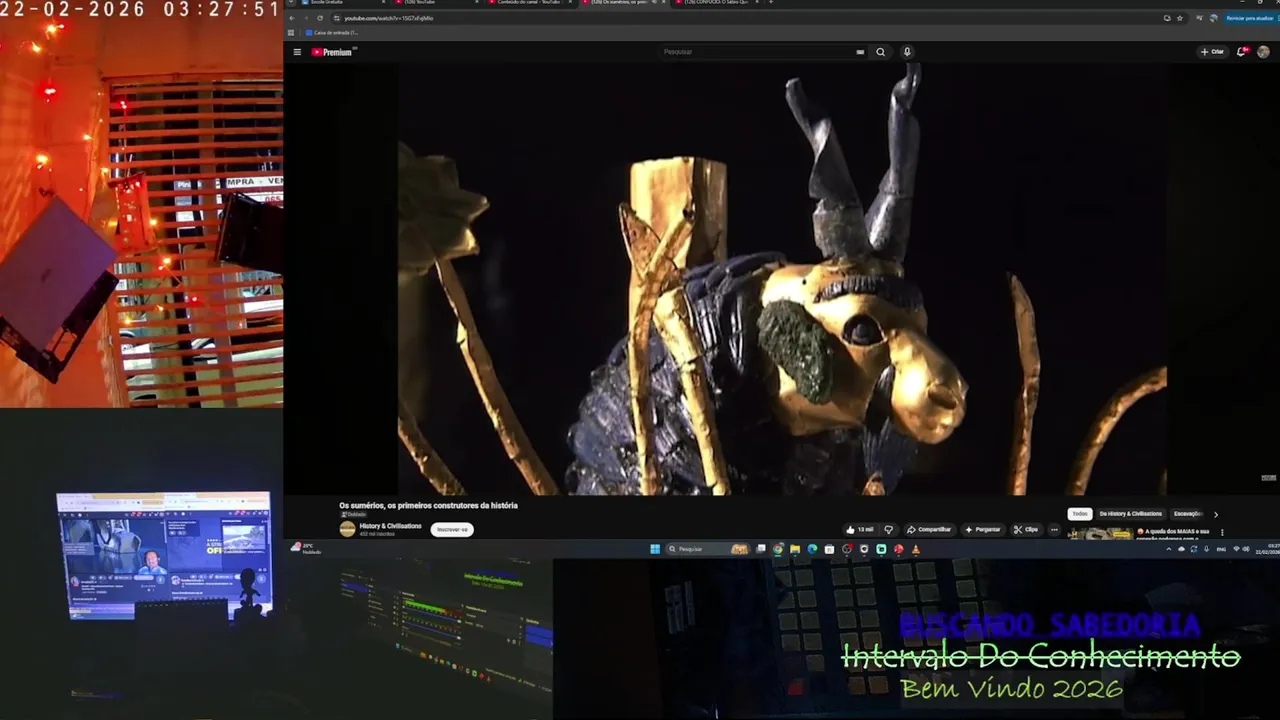This screenshot has width=1280, height=720.
Task: Open the YouTube notifications bell
Action: [1242, 52]
